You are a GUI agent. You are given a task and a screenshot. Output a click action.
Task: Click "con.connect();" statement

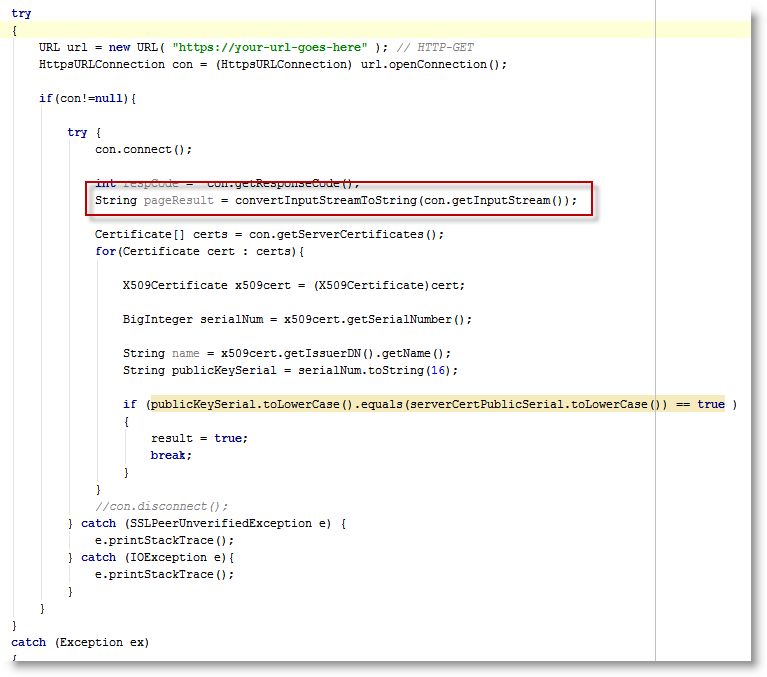[x=143, y=149]
